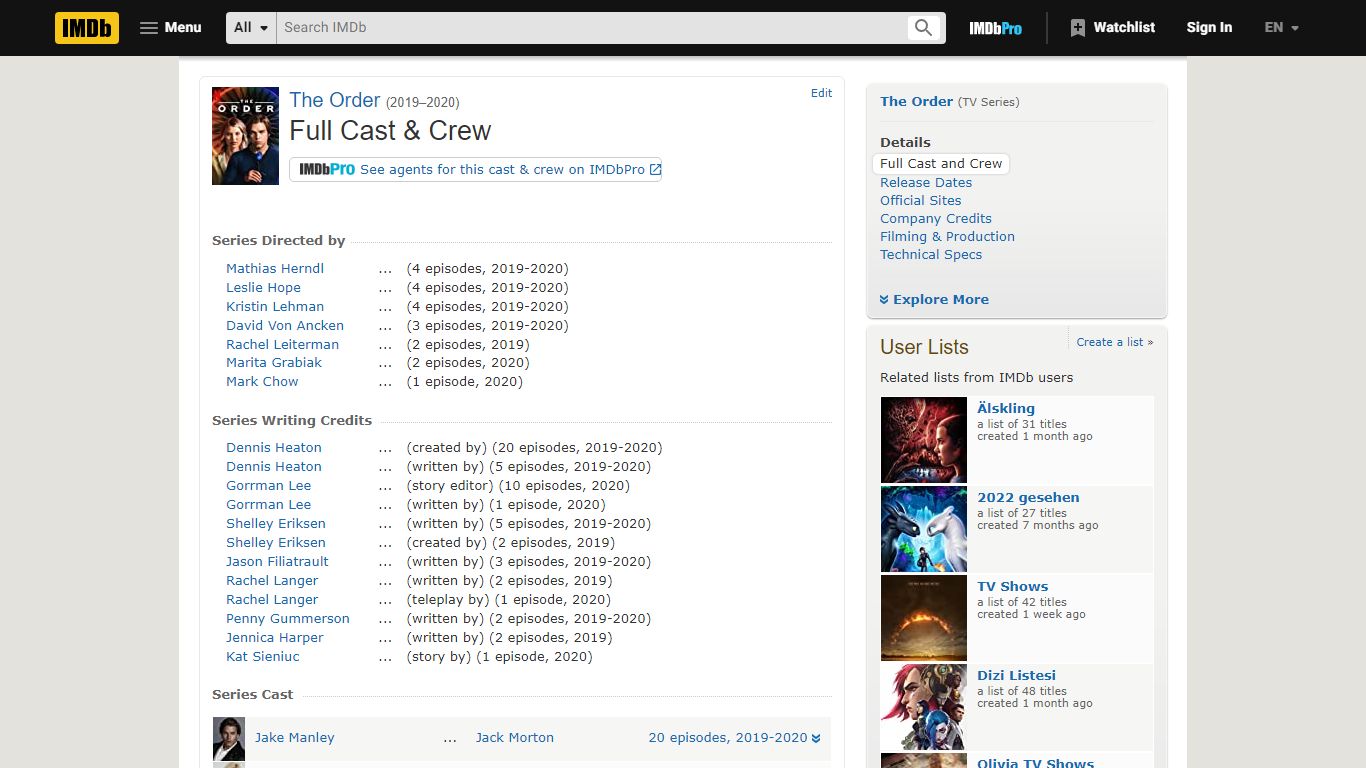Click the IMDb logo home icon
Viewport: 1366px width, 768px height.
pos(87,28)
